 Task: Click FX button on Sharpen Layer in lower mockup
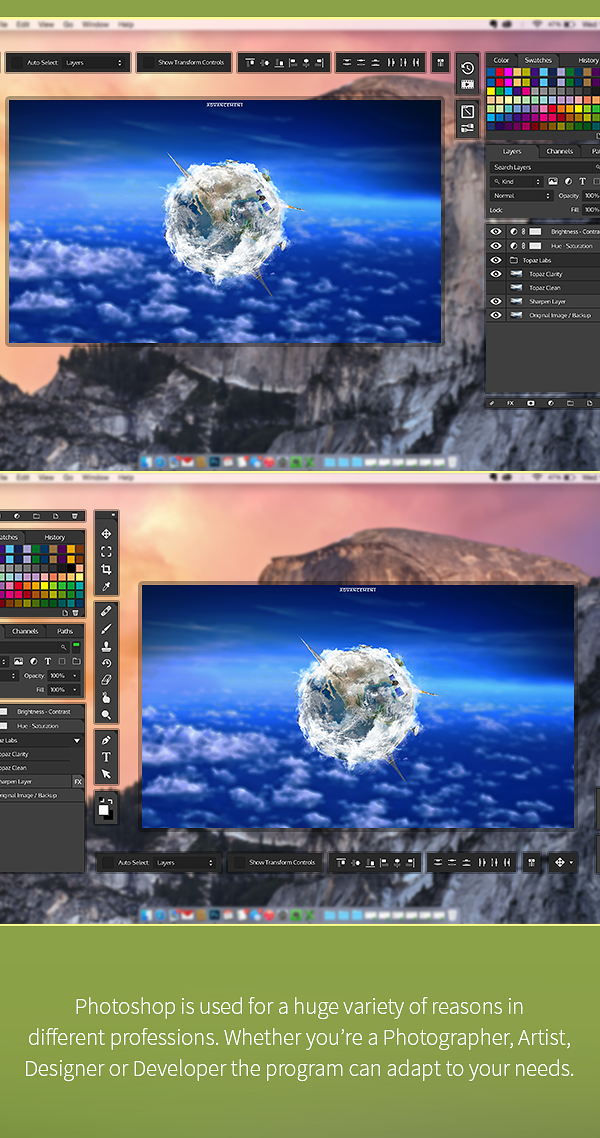[78, 782]
